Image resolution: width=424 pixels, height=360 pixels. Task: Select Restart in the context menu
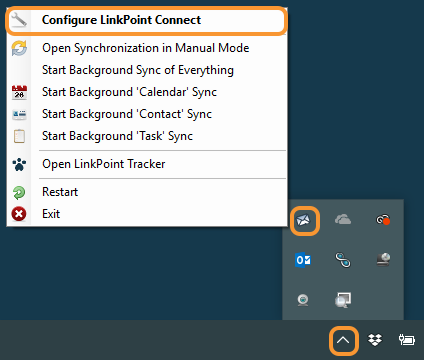click(147, 192)
